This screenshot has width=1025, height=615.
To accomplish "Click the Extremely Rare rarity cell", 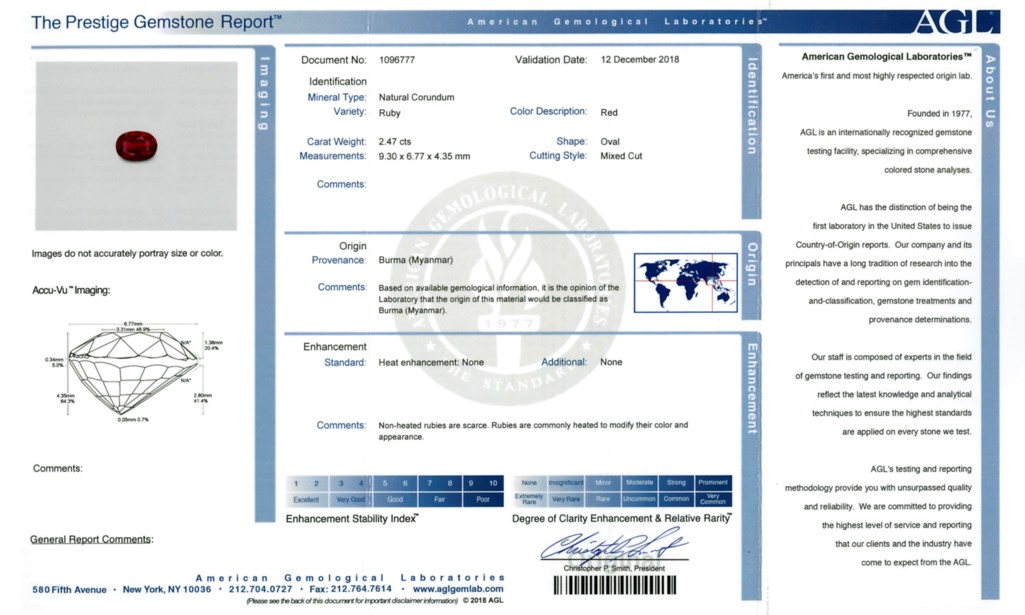I will pos(529,499).
